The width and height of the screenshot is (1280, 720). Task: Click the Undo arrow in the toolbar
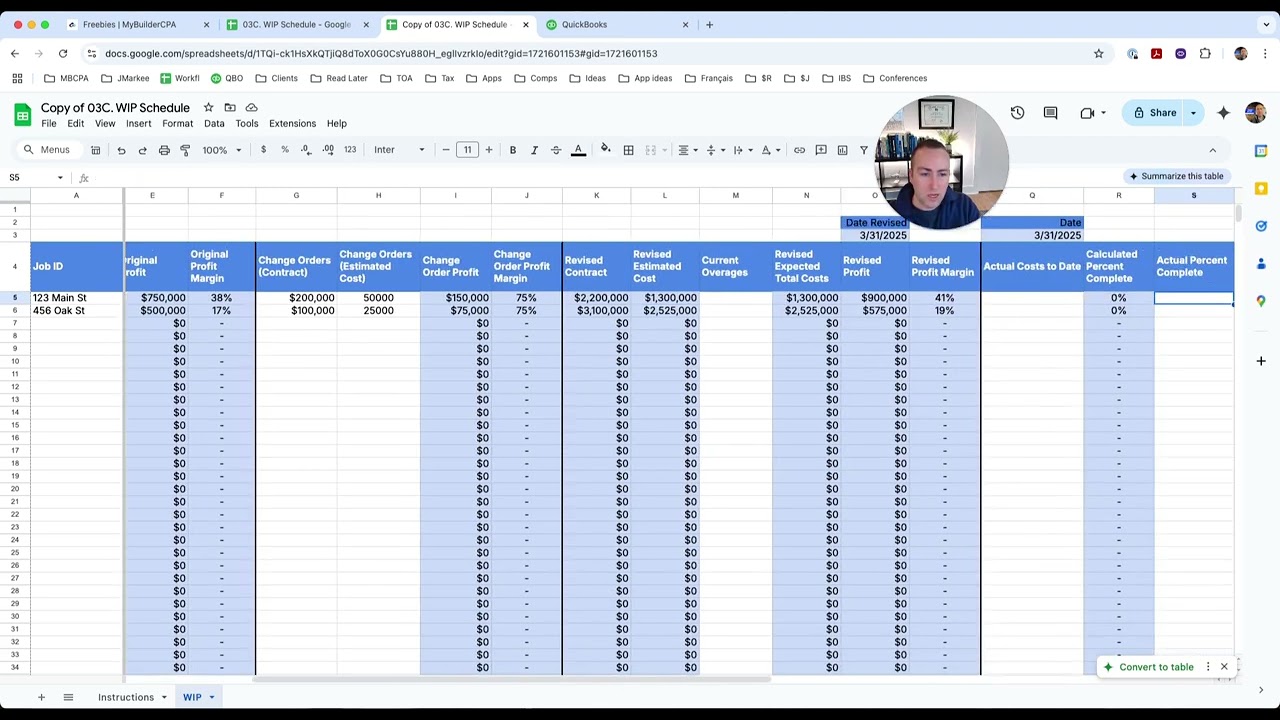click(x=121, y=150)
